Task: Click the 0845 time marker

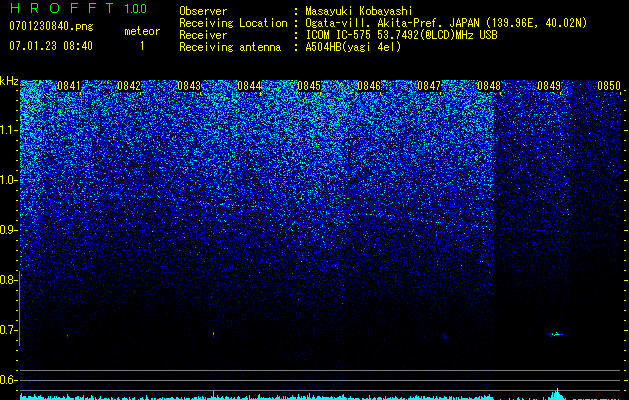Action: 309,86
